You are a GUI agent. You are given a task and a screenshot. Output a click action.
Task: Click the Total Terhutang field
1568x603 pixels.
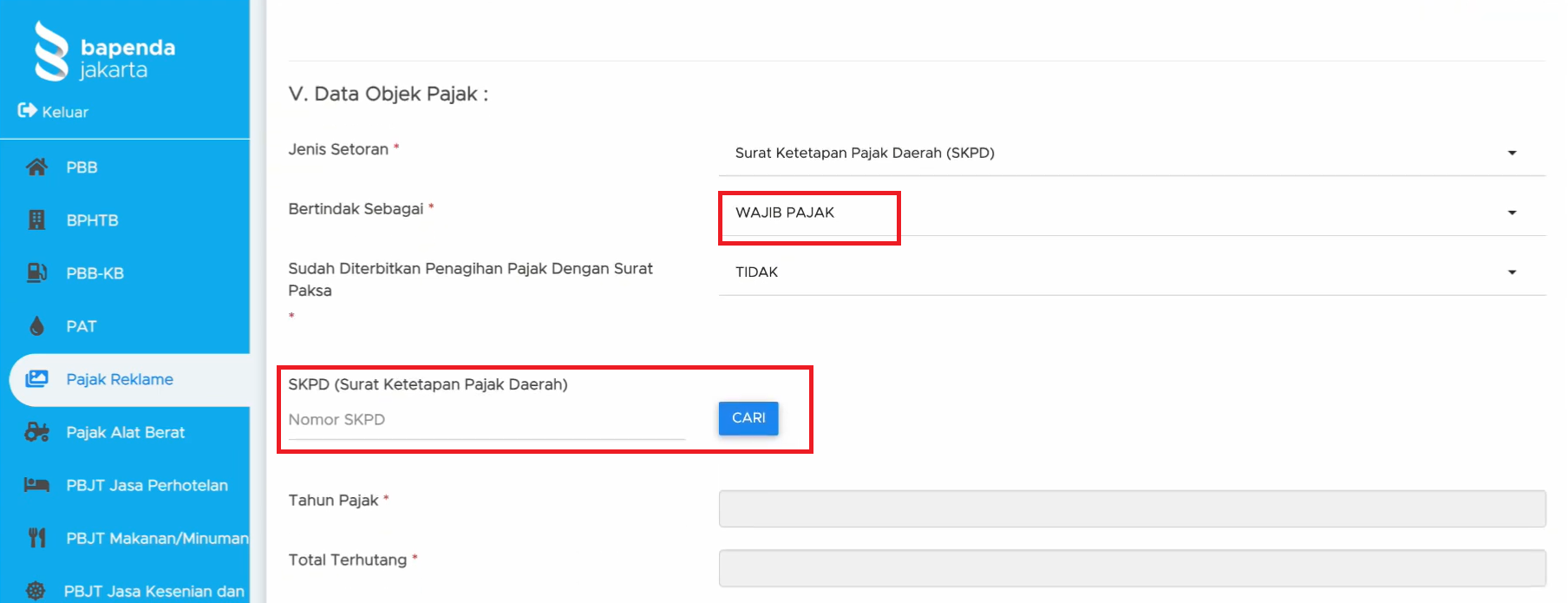click(x=1131, y=568)
